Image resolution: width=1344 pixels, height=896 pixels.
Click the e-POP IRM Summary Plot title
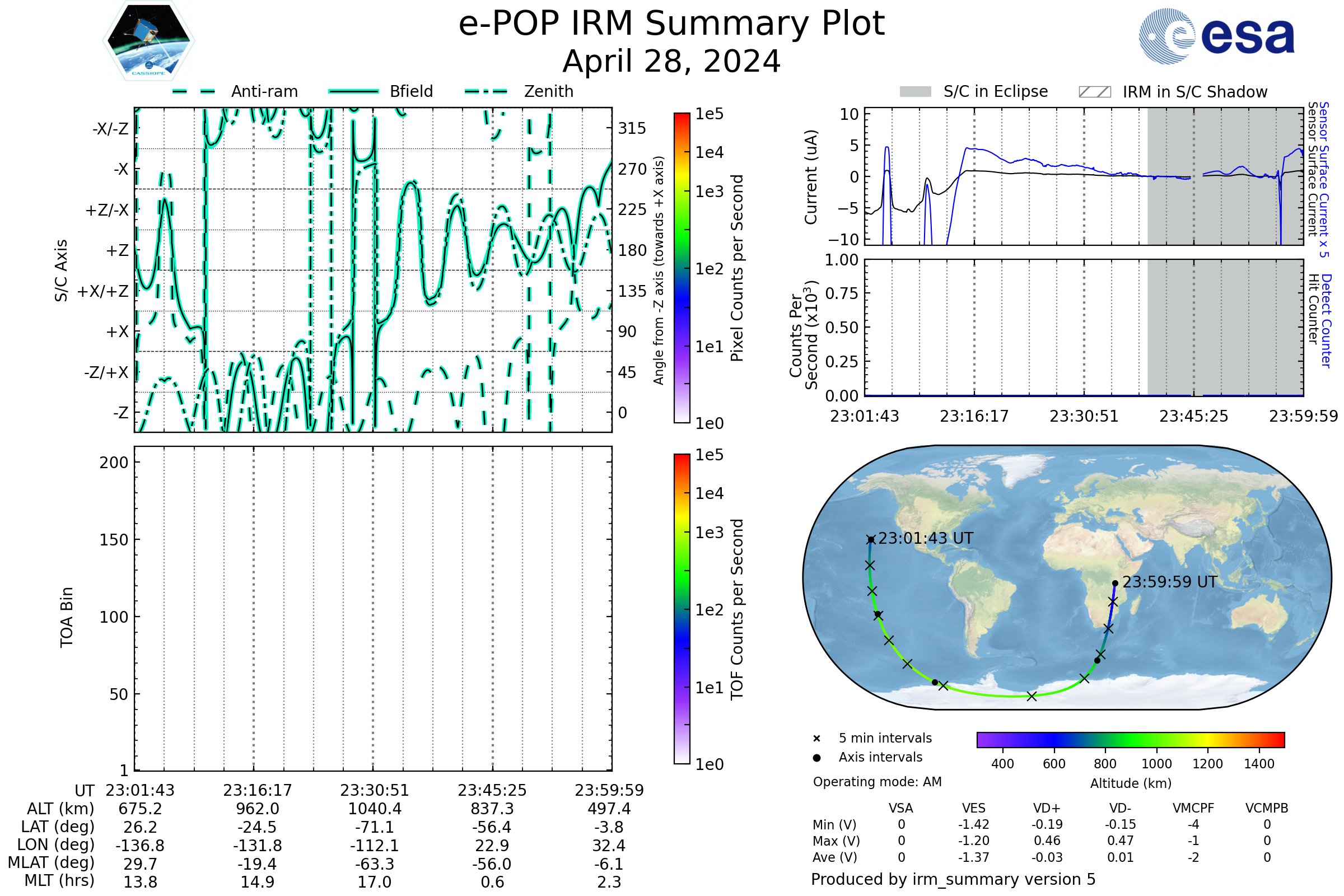tap(671, 24)
